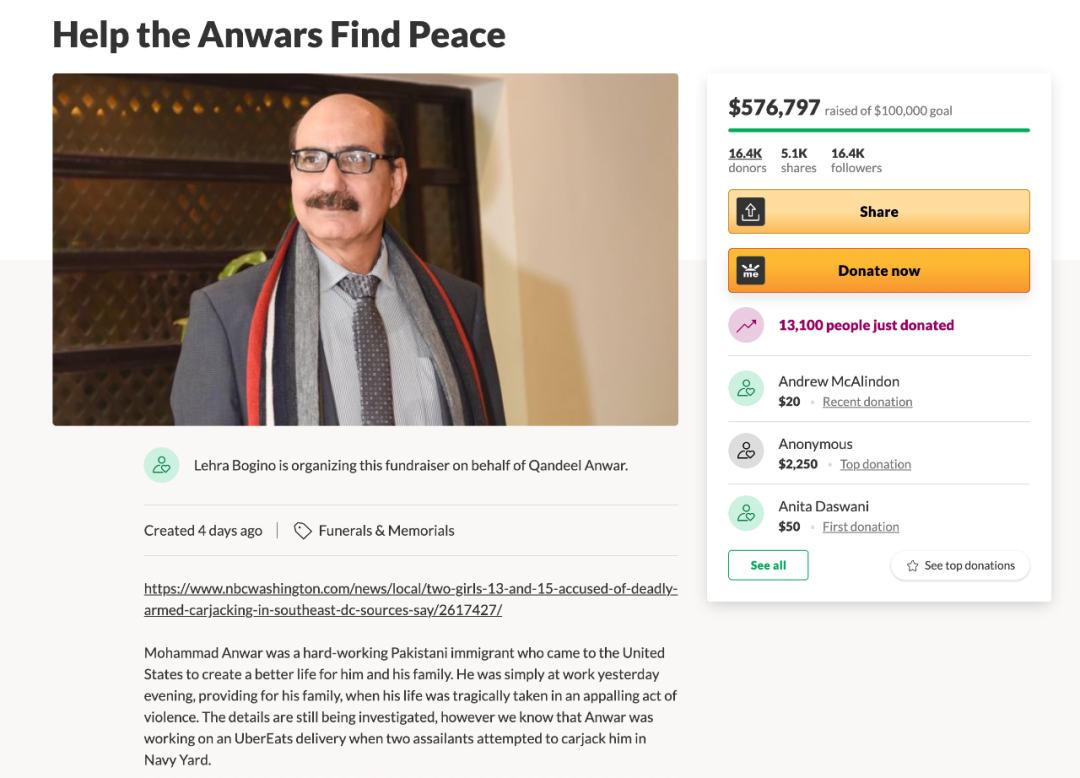Open the Share button

pyautogui.click(x=879, y=211)
